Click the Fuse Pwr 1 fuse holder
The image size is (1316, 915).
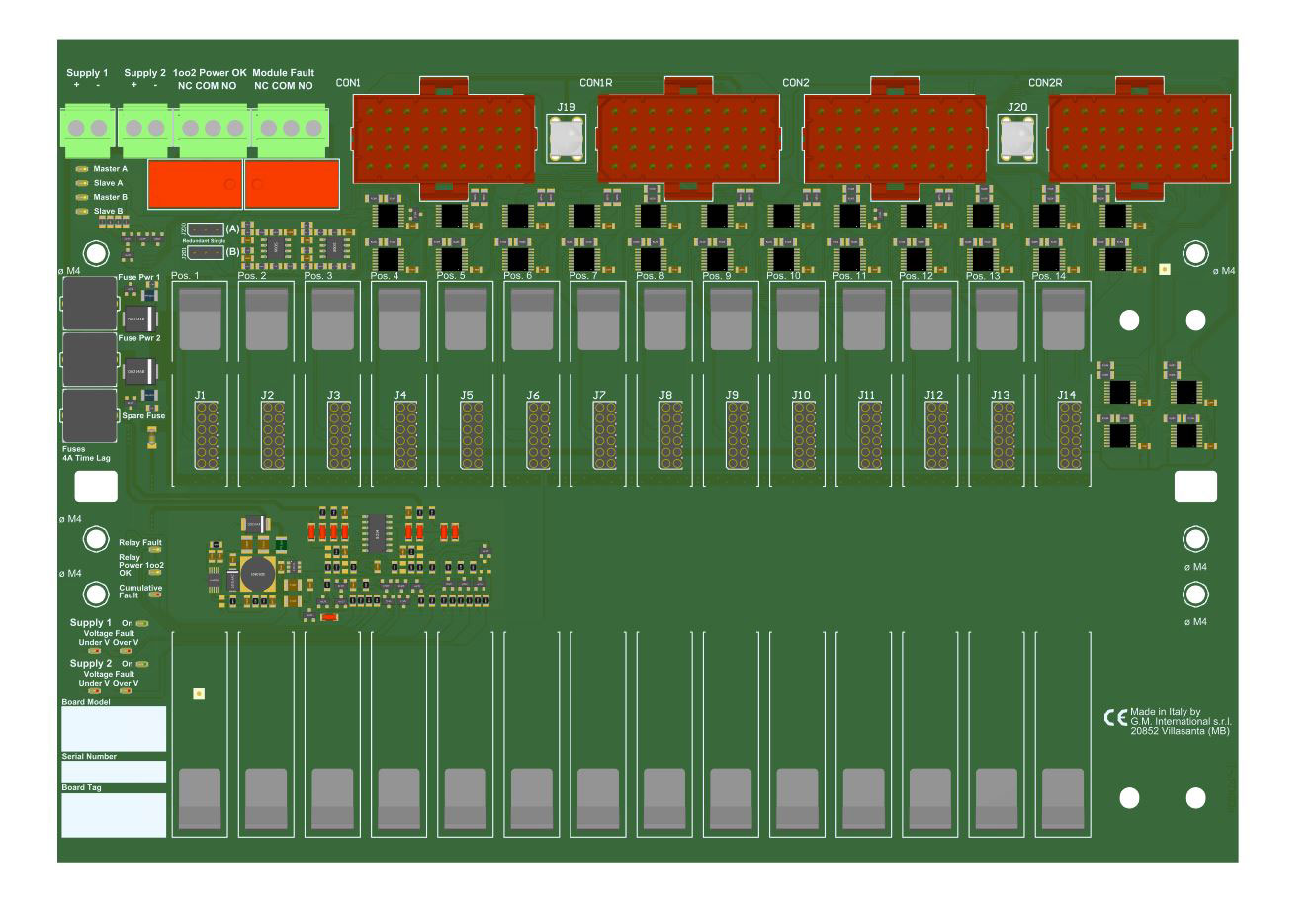89,303
